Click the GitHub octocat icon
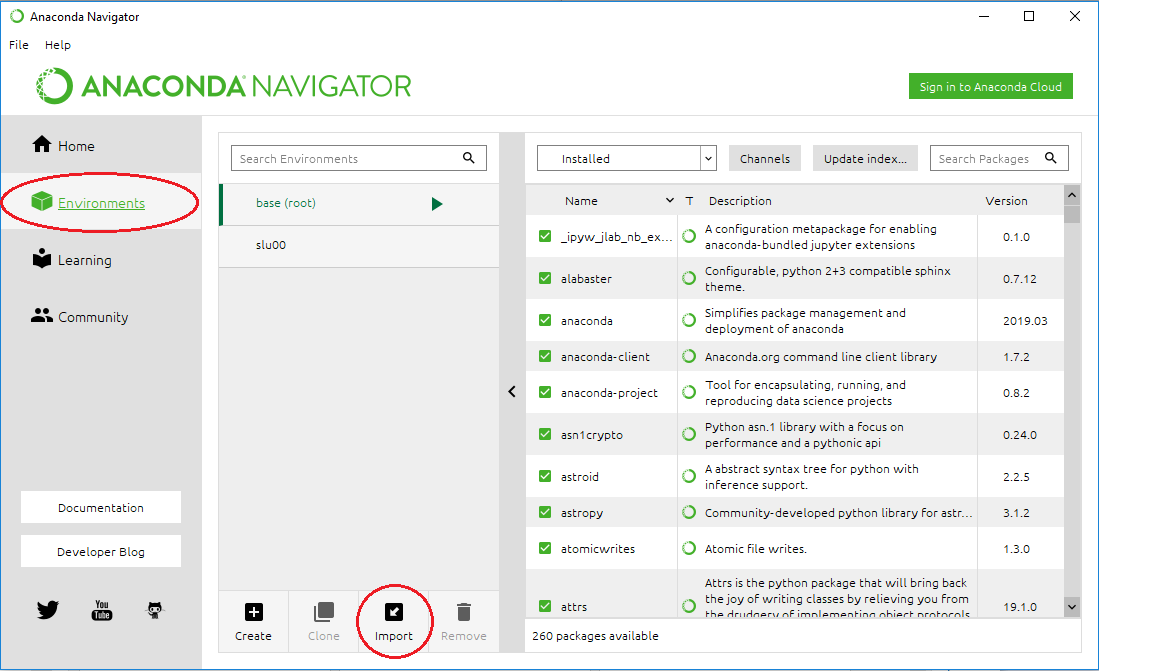Screen dimensions: 1152x671 (x=154, y=610)
